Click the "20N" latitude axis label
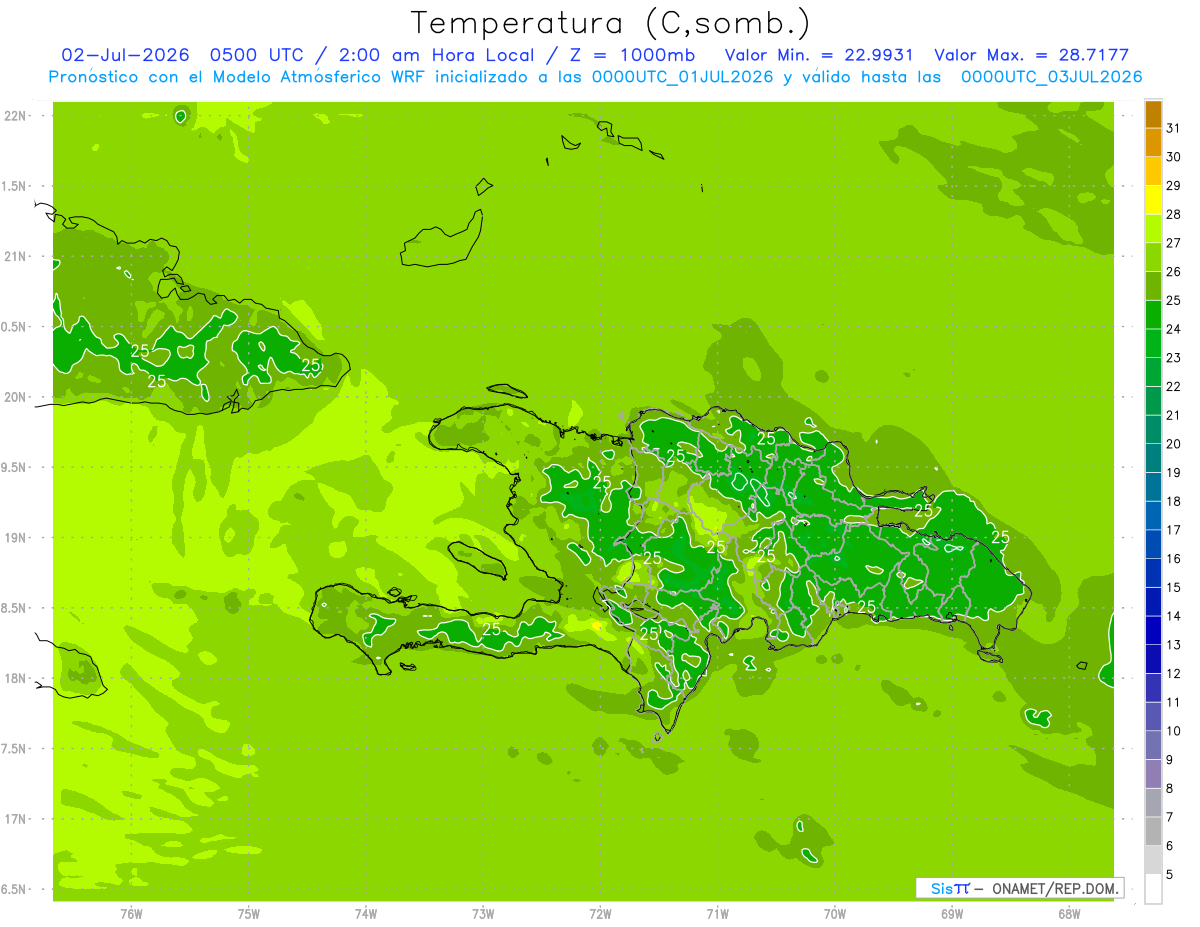 (x=16, y=397)
